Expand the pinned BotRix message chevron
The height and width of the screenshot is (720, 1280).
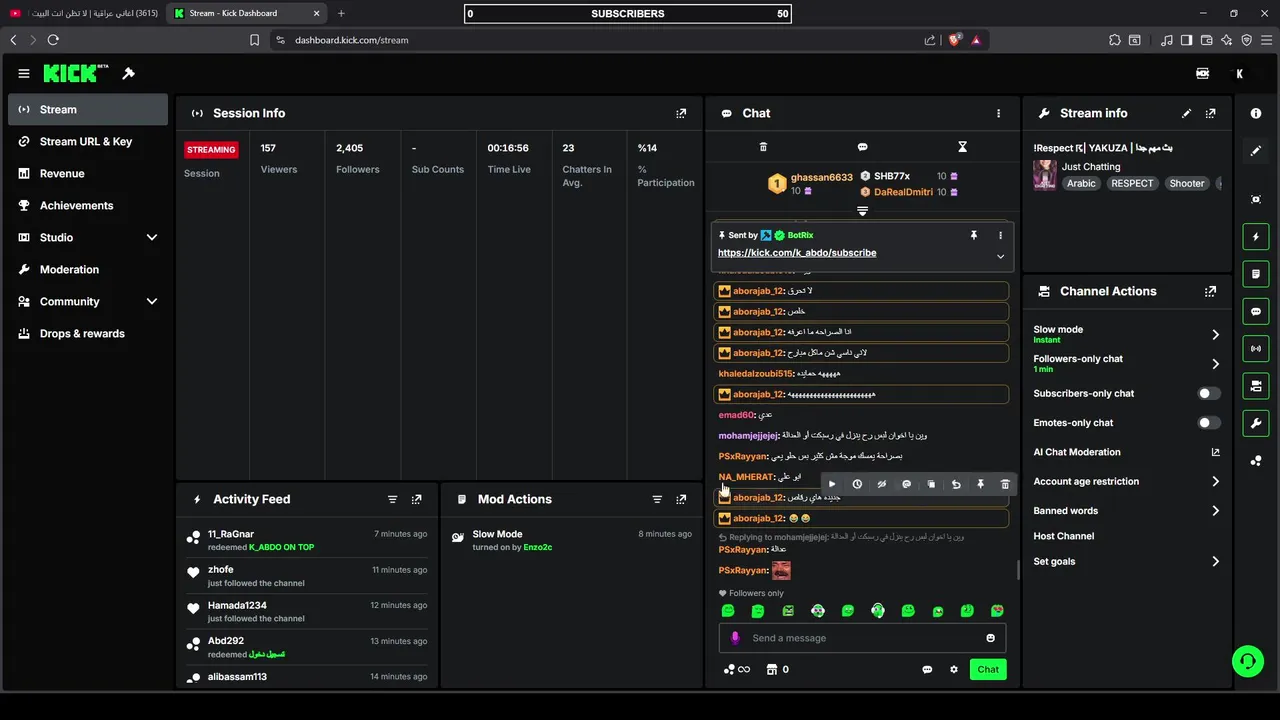tap(1000, 256)
